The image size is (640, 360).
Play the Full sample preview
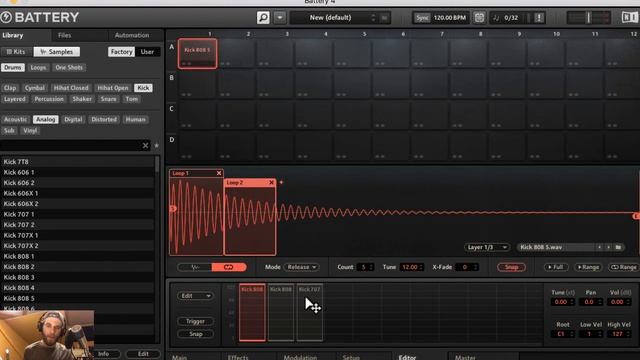pyautogui.click(x=556, y=267)
